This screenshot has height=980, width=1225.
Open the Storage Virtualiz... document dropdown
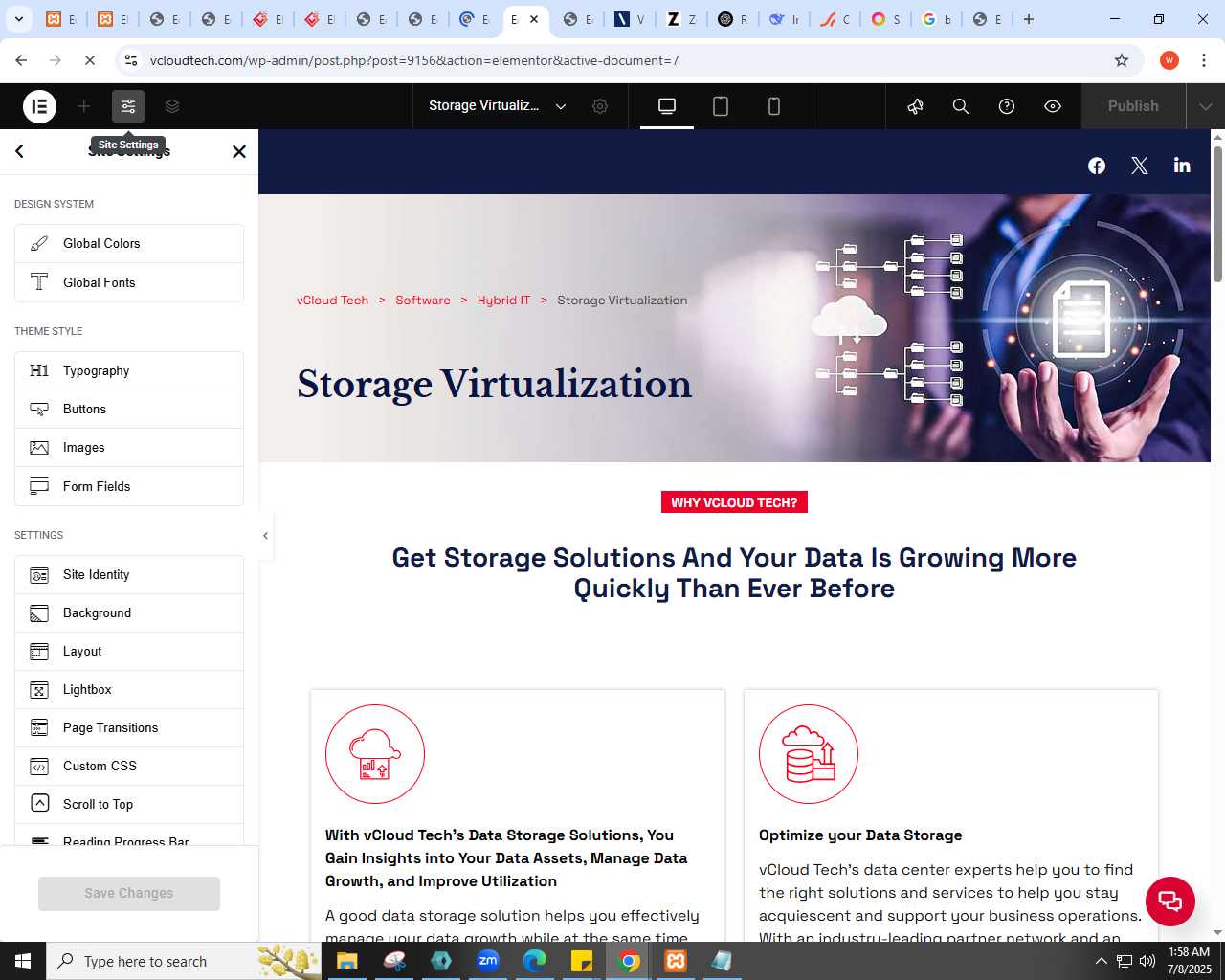tap(498, 106)
